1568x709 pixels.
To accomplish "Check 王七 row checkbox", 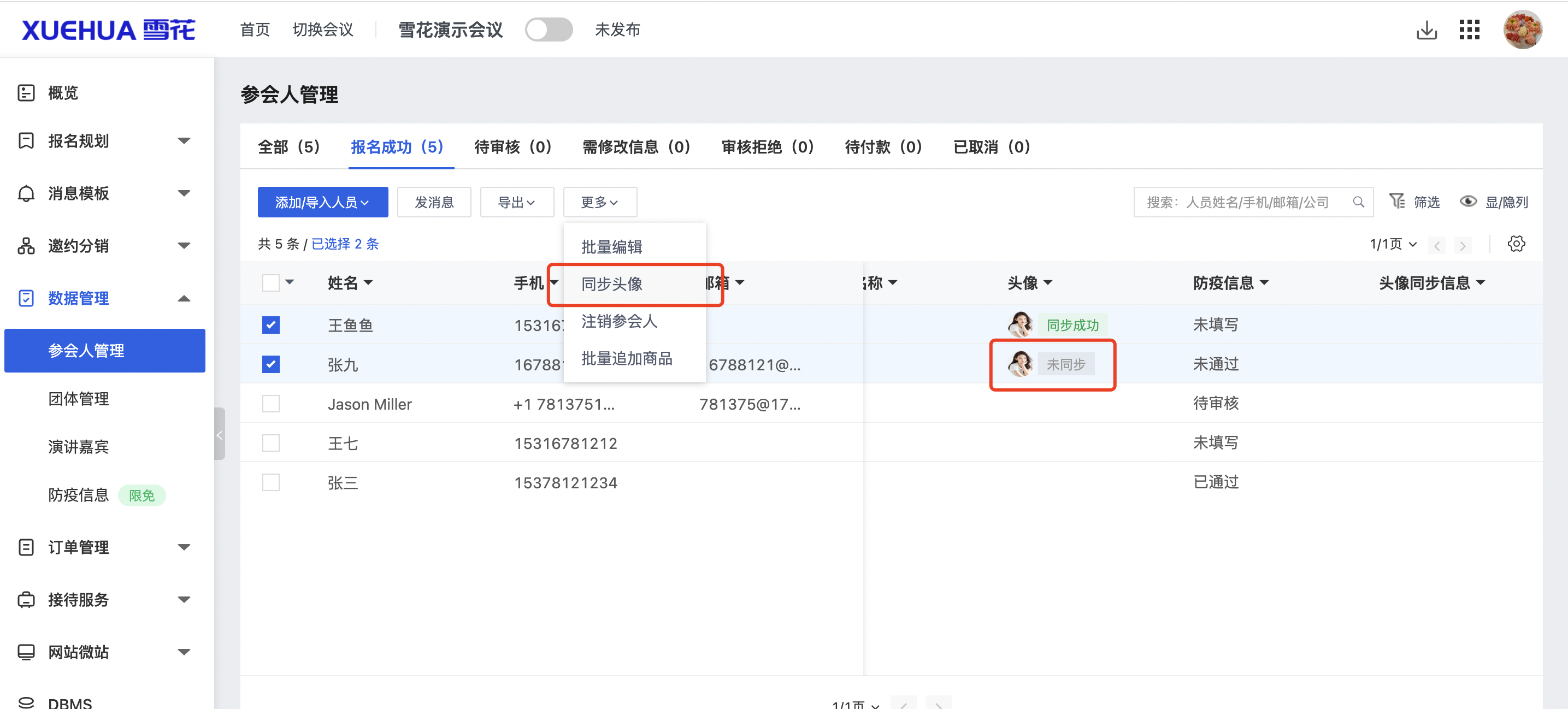I will click(x=271, y=443).
